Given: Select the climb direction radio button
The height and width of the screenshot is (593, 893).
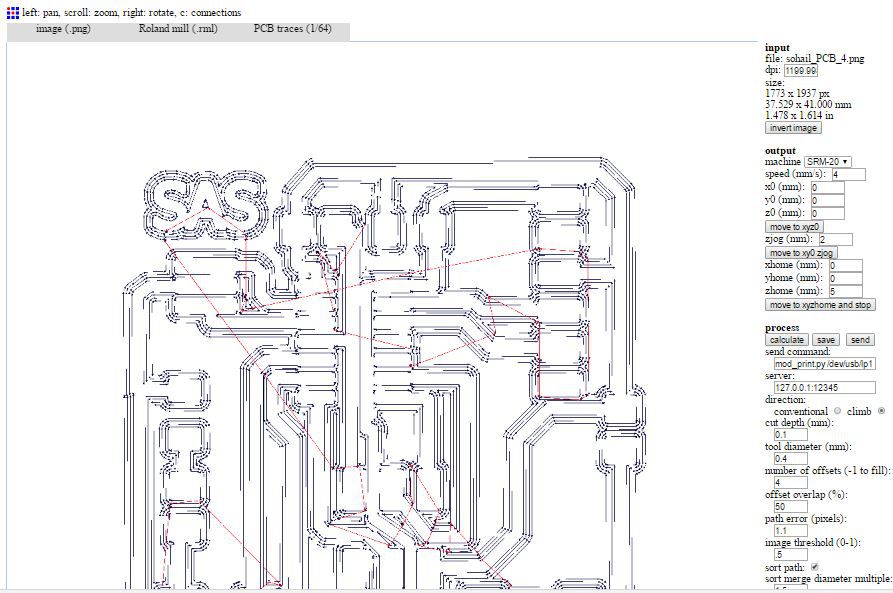Looking at the screenshot, I should pyautogui.click(x=882, y=411).
